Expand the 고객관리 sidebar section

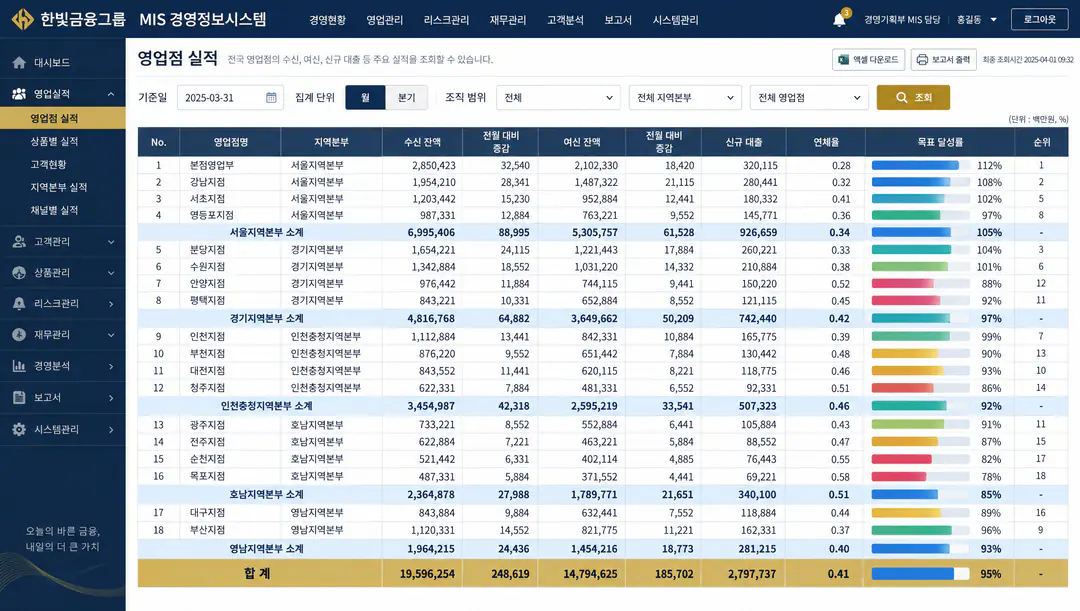click(111, 242)
